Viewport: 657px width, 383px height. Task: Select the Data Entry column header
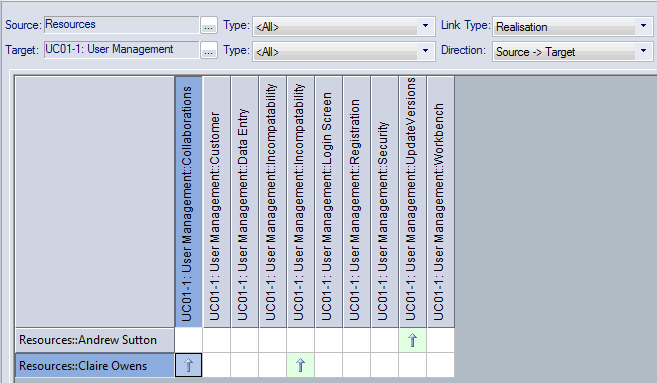click(x=245, y=202)
